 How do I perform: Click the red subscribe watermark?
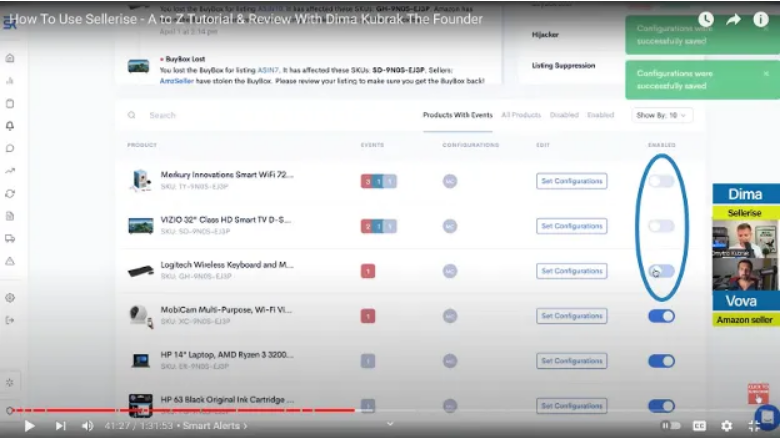pyautogui.click(x=758, y=393)
